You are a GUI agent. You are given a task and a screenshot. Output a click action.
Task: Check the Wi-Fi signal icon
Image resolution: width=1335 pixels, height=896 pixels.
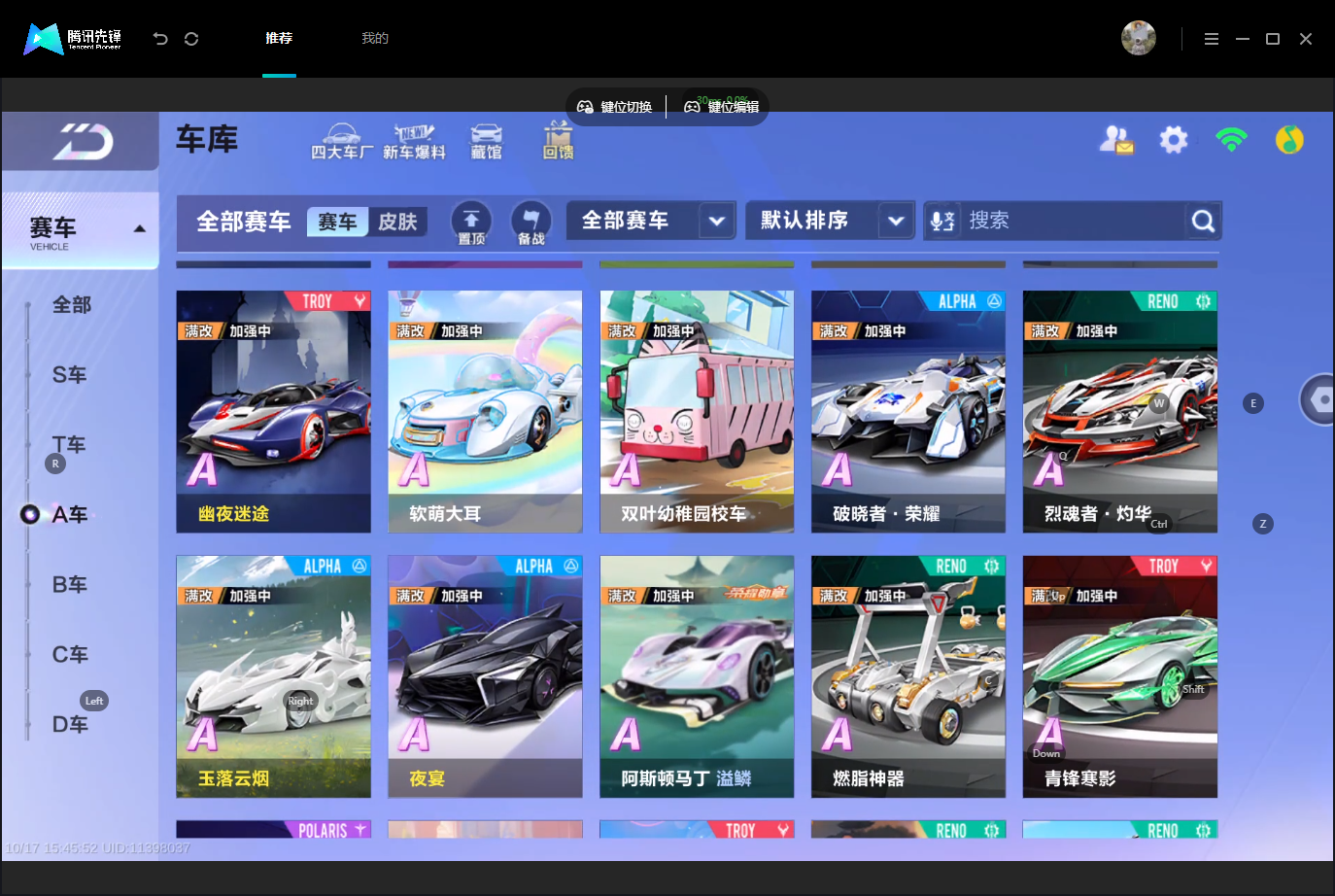(1231, 140)
